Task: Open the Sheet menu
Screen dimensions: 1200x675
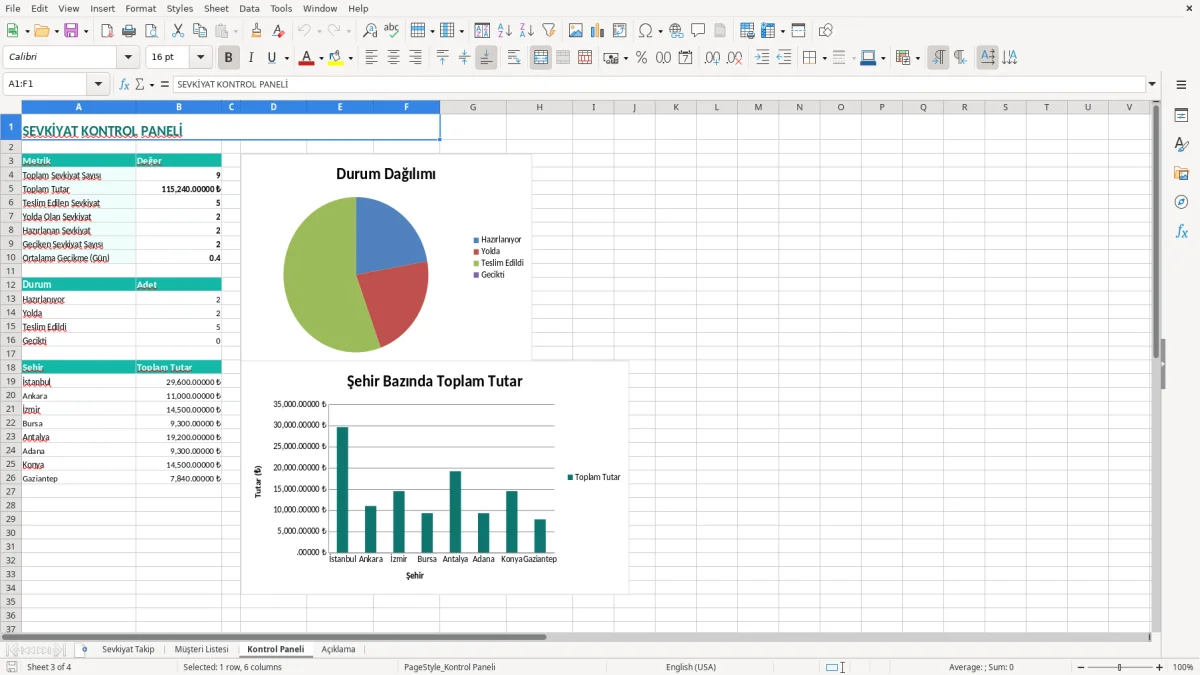Action: [216, 8]
